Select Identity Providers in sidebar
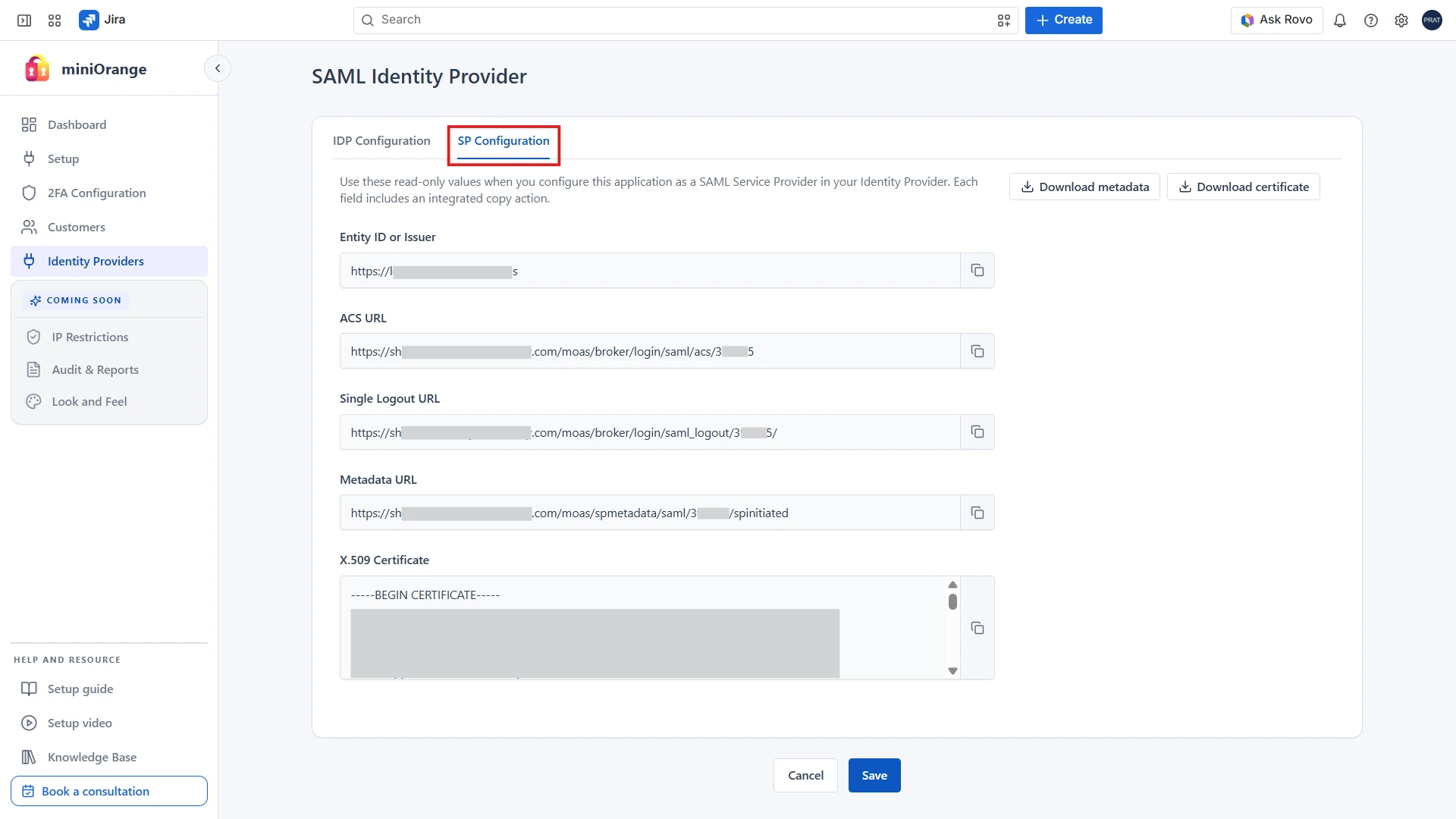This screenshot has width=1456, height=819. 109,261
